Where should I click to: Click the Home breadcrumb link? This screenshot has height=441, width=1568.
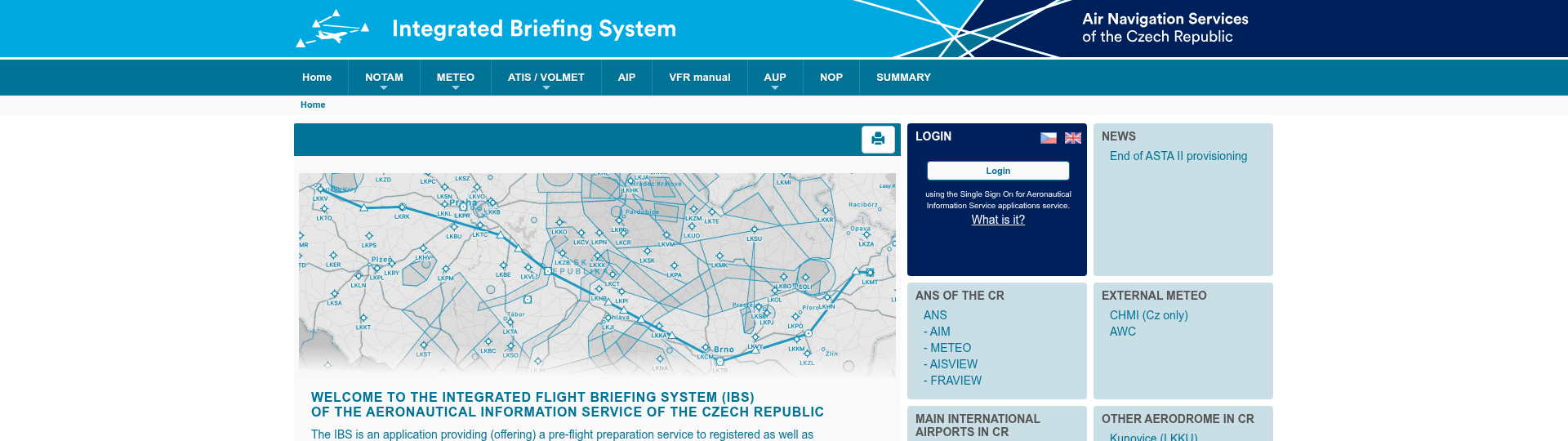point(313,105)
